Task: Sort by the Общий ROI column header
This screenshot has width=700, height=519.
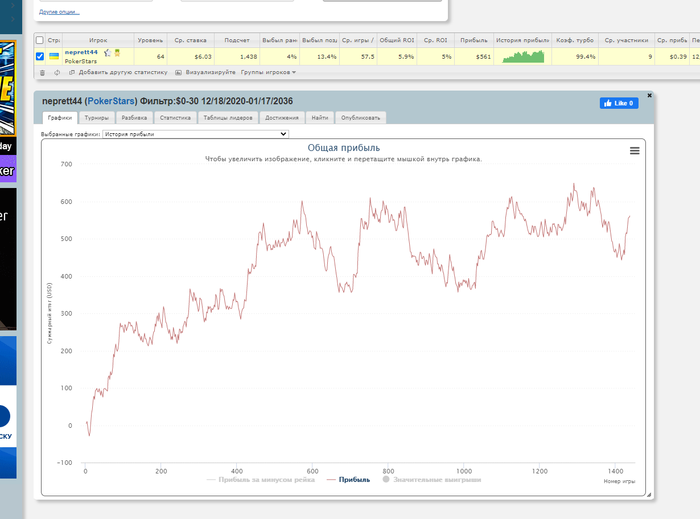Action: (397, 40)
